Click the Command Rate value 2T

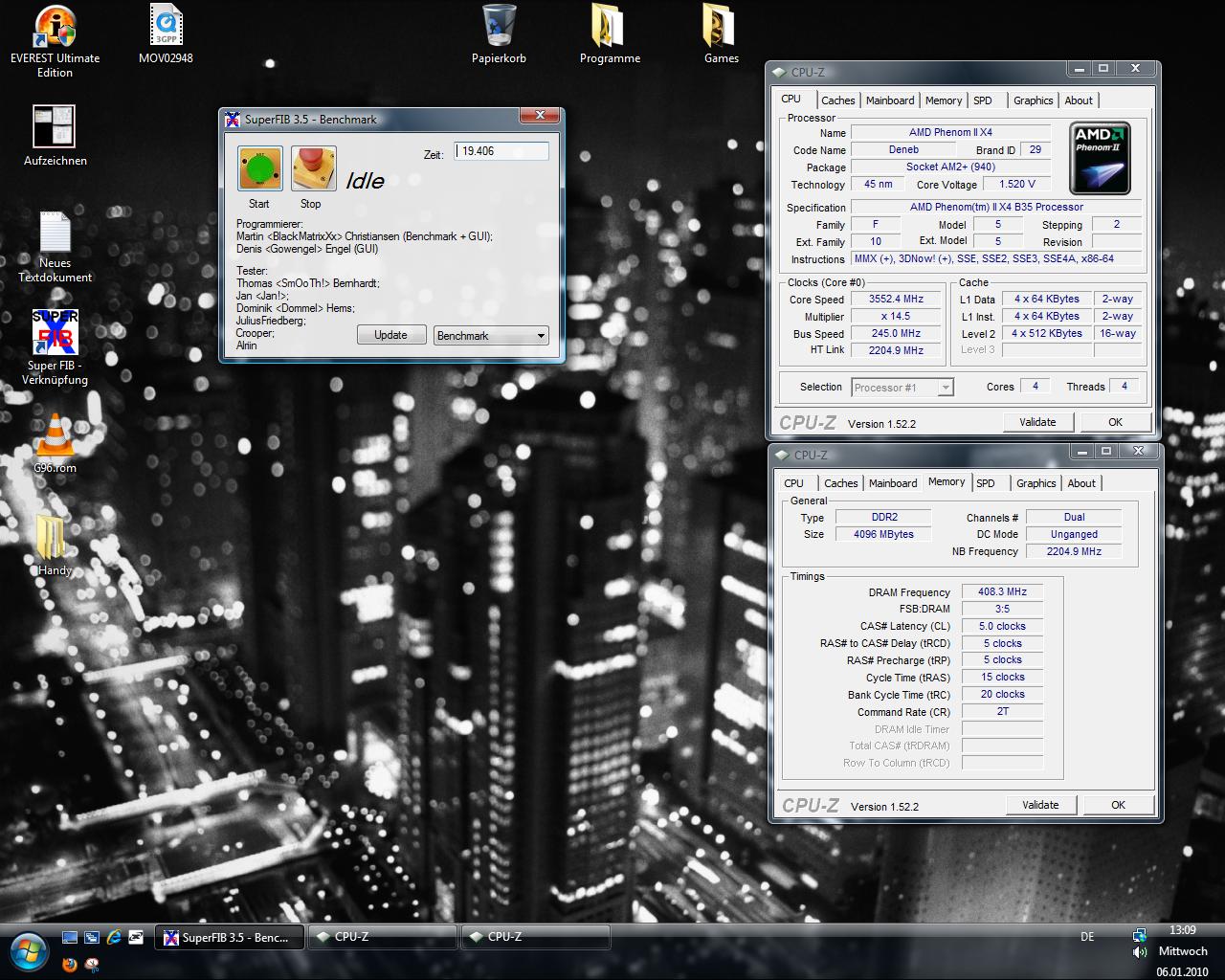1002,711
